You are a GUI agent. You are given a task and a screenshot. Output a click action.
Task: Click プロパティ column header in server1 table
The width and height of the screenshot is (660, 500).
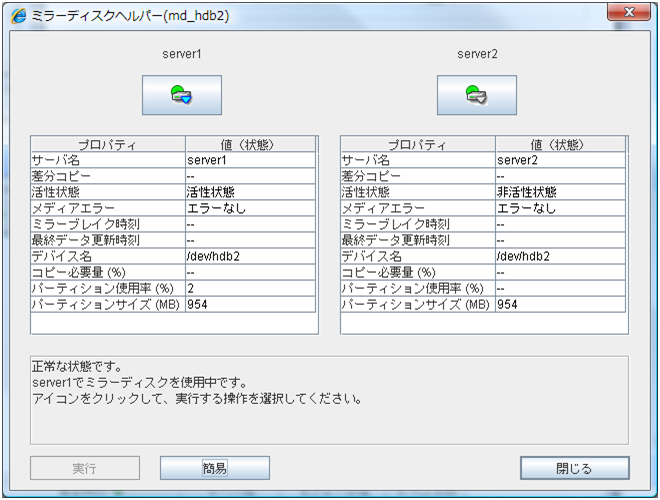point(107,145)
